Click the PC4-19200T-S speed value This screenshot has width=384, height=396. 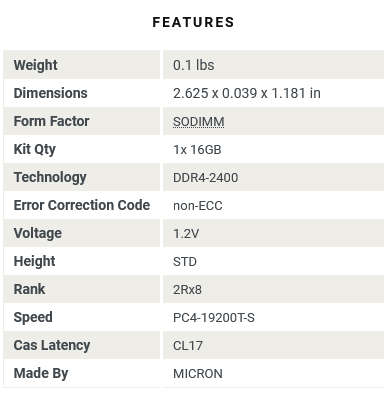click(x=214, y=318)
